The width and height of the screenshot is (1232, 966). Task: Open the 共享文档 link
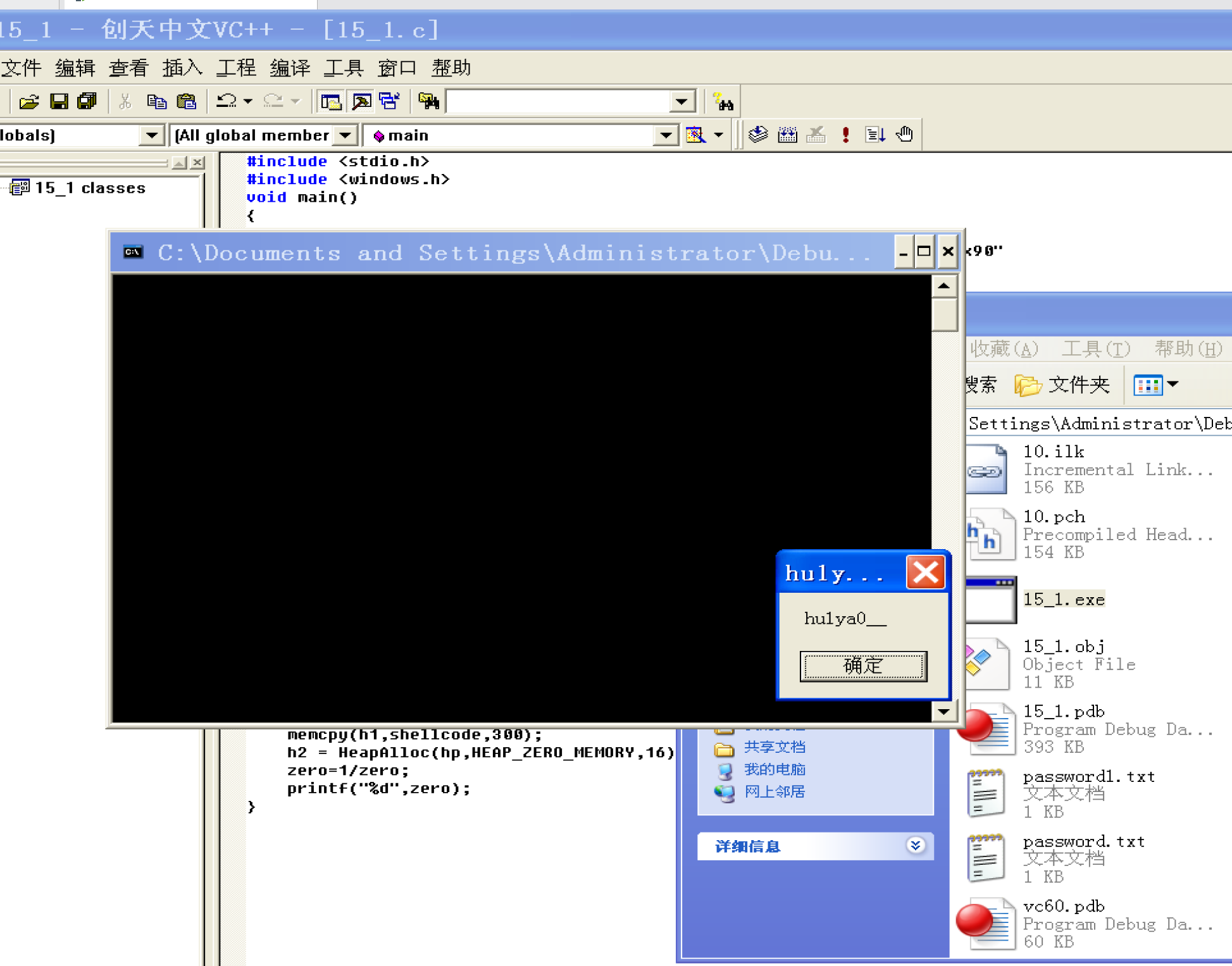tap(774, 747)
